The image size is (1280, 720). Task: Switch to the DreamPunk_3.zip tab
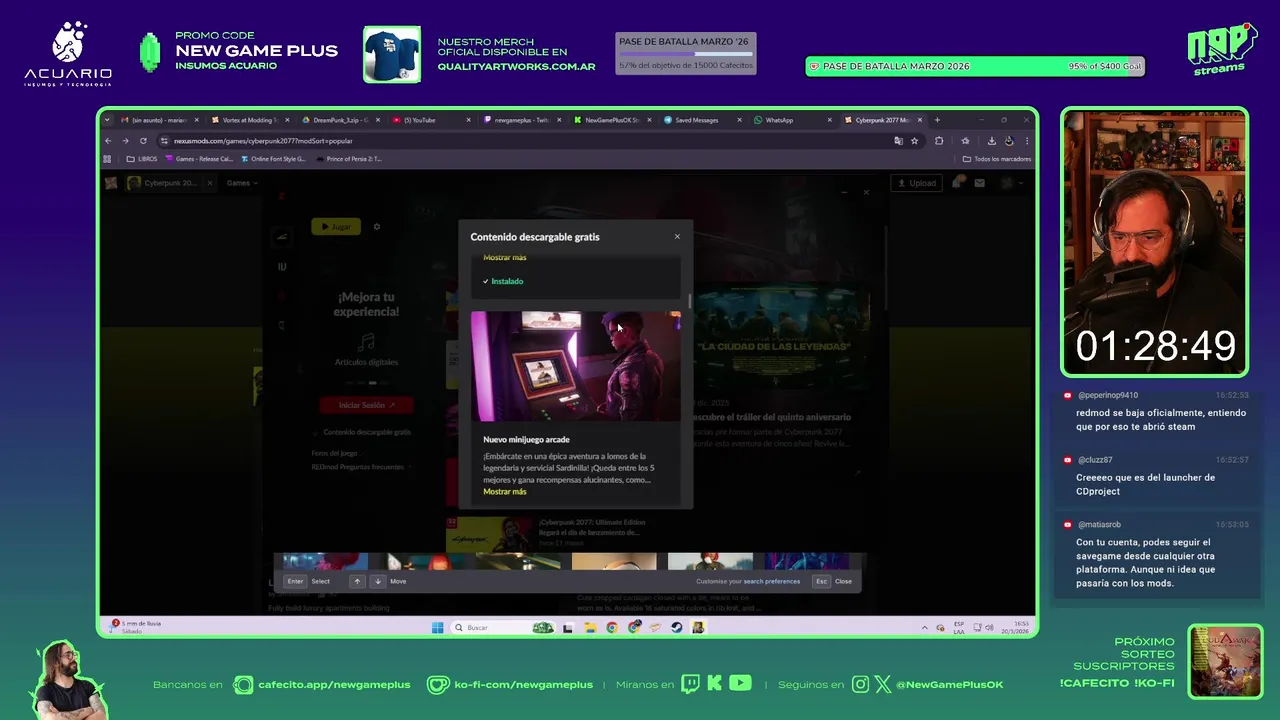341,120
